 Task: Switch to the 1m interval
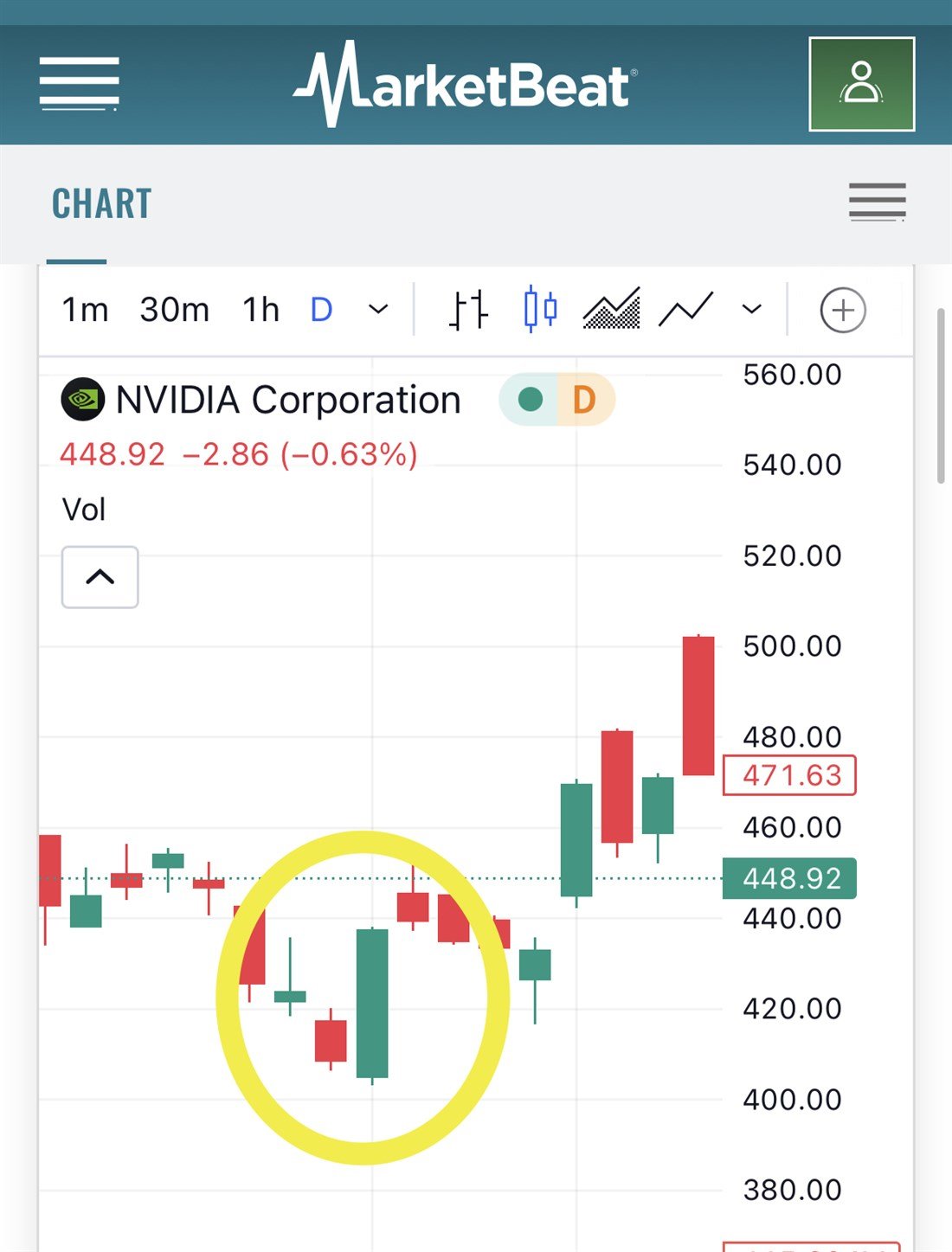(85, 310)
